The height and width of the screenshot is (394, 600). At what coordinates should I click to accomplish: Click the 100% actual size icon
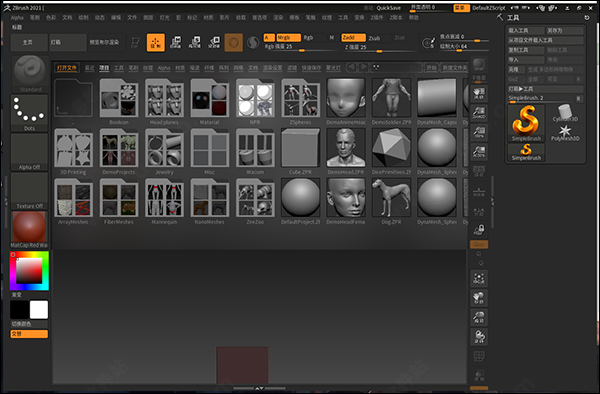click(479, 132)
